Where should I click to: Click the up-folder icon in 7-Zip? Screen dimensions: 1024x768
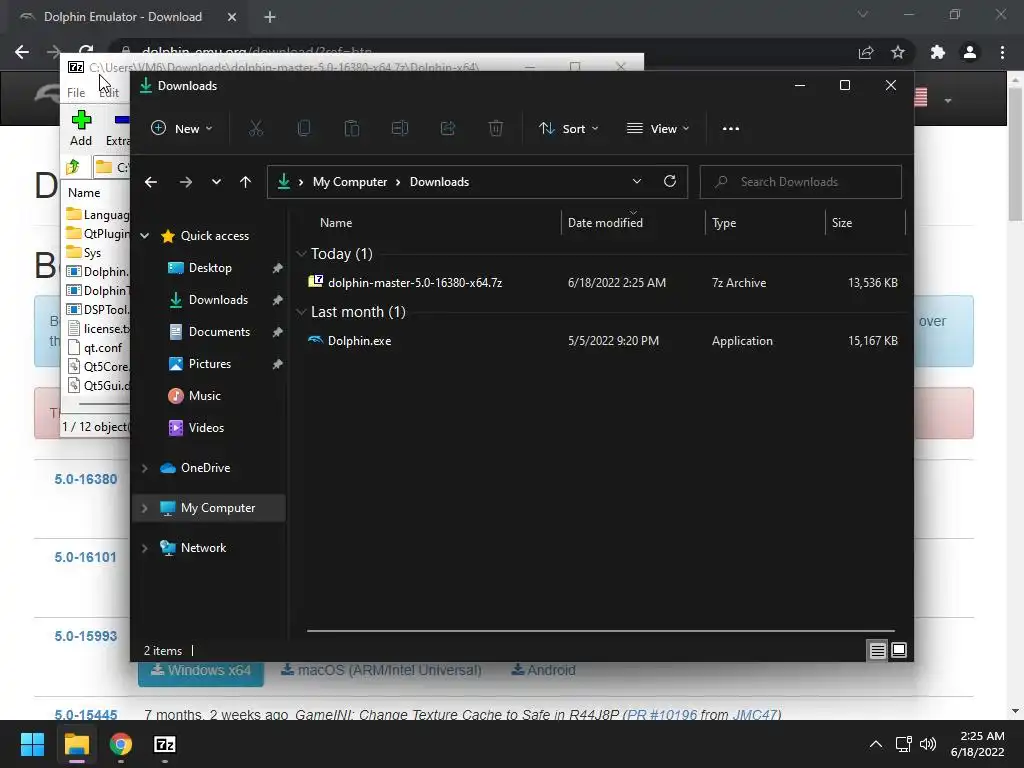tap(73, 167)
